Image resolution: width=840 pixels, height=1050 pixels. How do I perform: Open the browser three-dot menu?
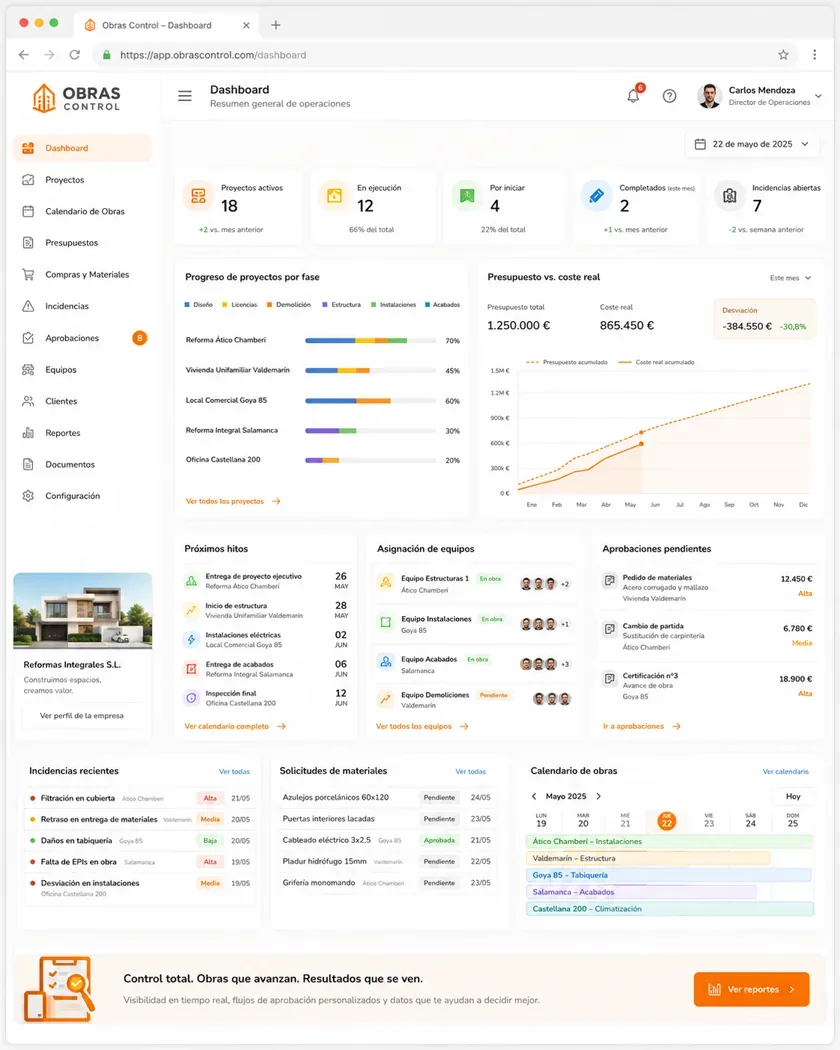click(815, 55)
